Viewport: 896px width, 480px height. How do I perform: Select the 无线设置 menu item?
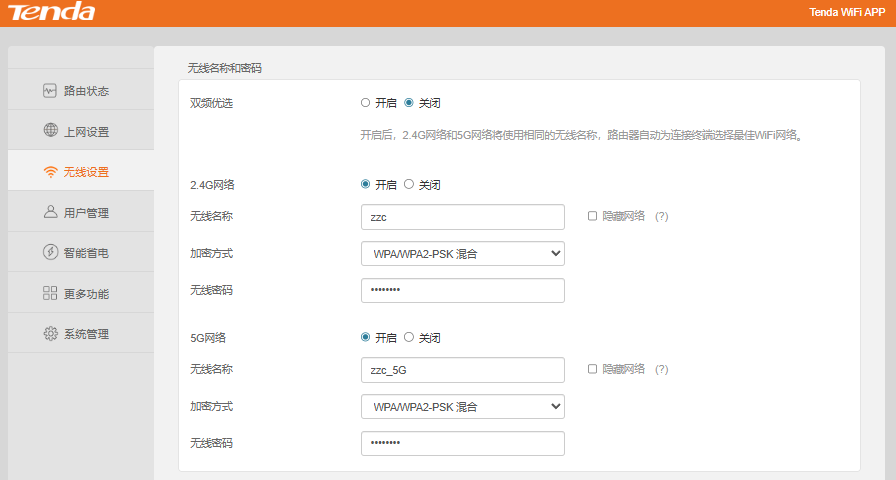(x=81, y=171)
